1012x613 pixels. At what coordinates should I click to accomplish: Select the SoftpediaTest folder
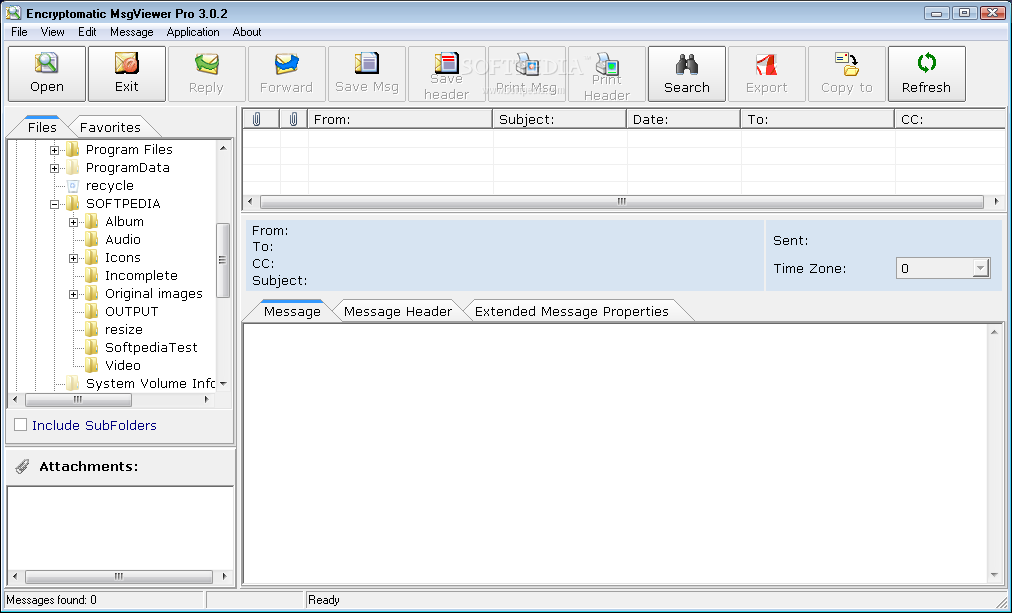[x=151, y=347]
